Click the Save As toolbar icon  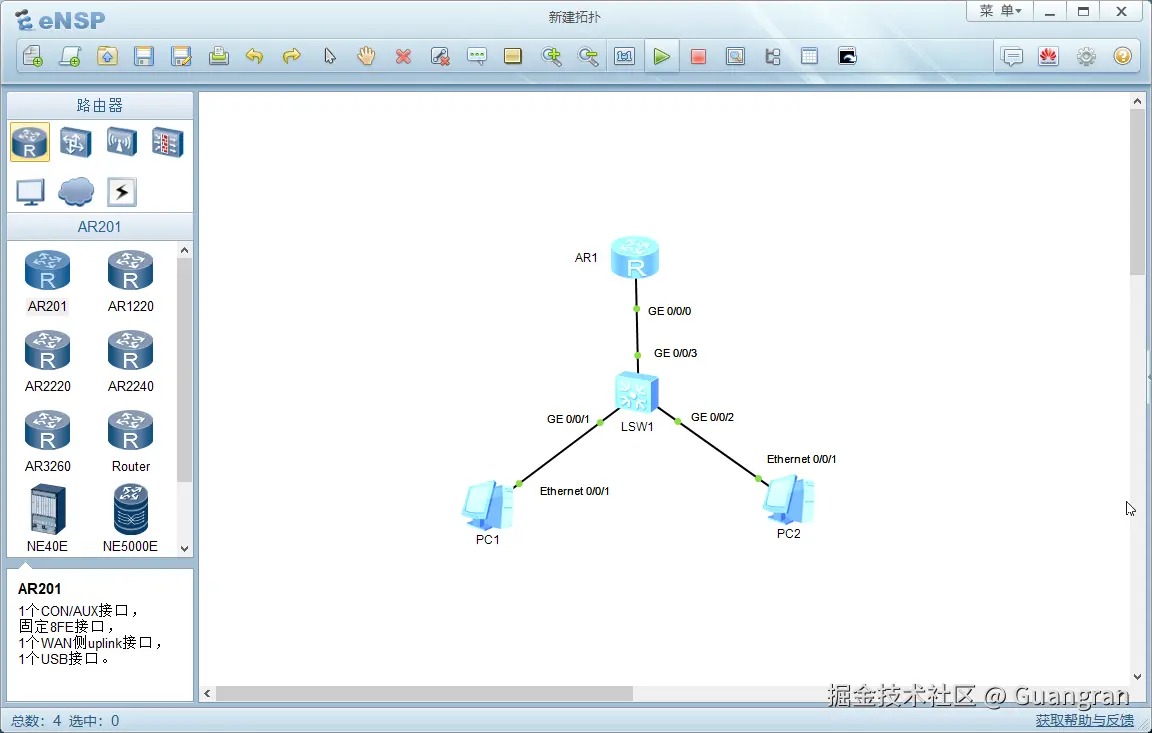pyautogui.click(x=181, y=57)
